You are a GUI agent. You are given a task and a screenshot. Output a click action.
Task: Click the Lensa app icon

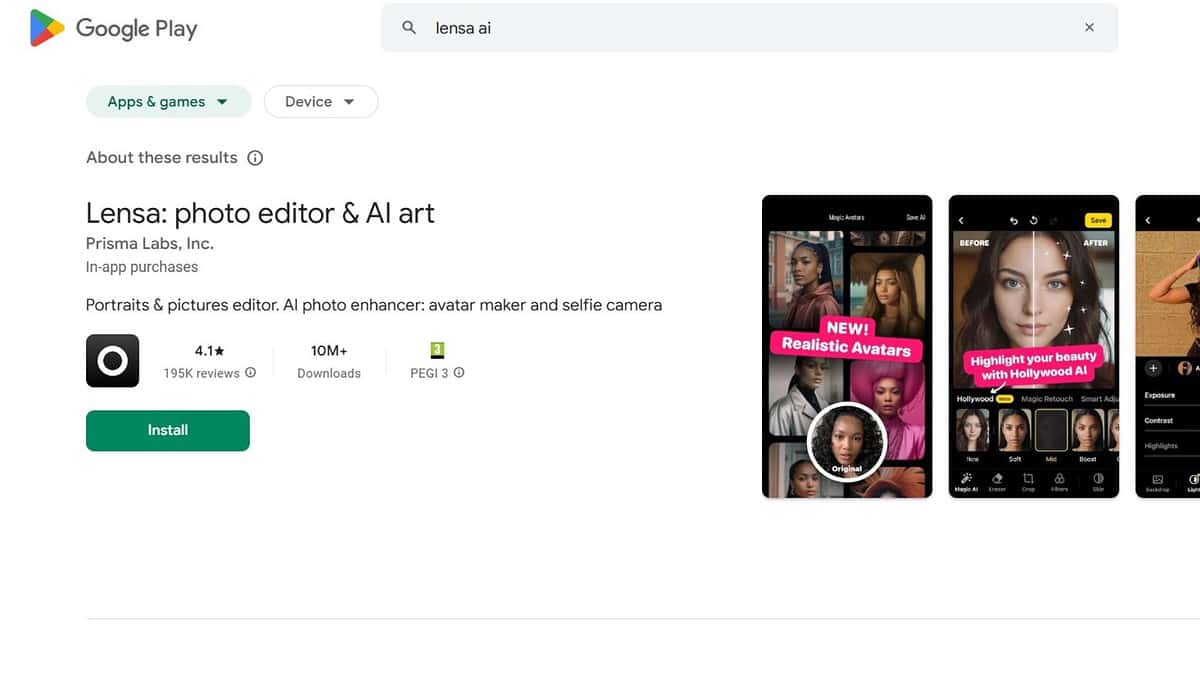click(112, 361)
